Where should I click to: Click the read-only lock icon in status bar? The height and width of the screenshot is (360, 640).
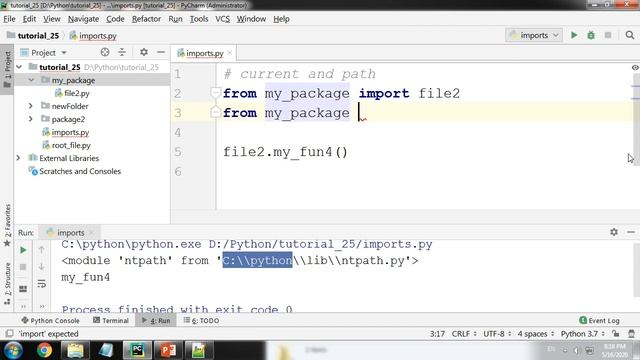coord(615,333)
